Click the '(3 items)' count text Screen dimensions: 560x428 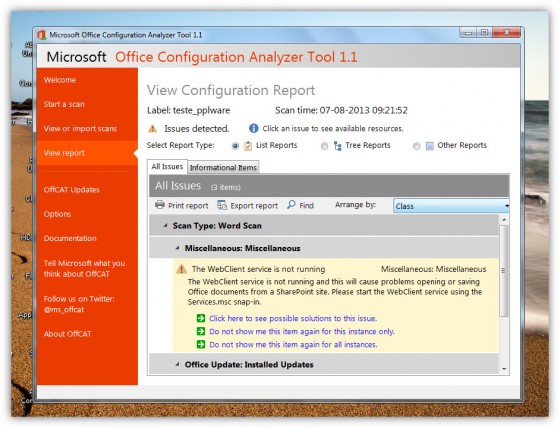[x=226, y=187]
